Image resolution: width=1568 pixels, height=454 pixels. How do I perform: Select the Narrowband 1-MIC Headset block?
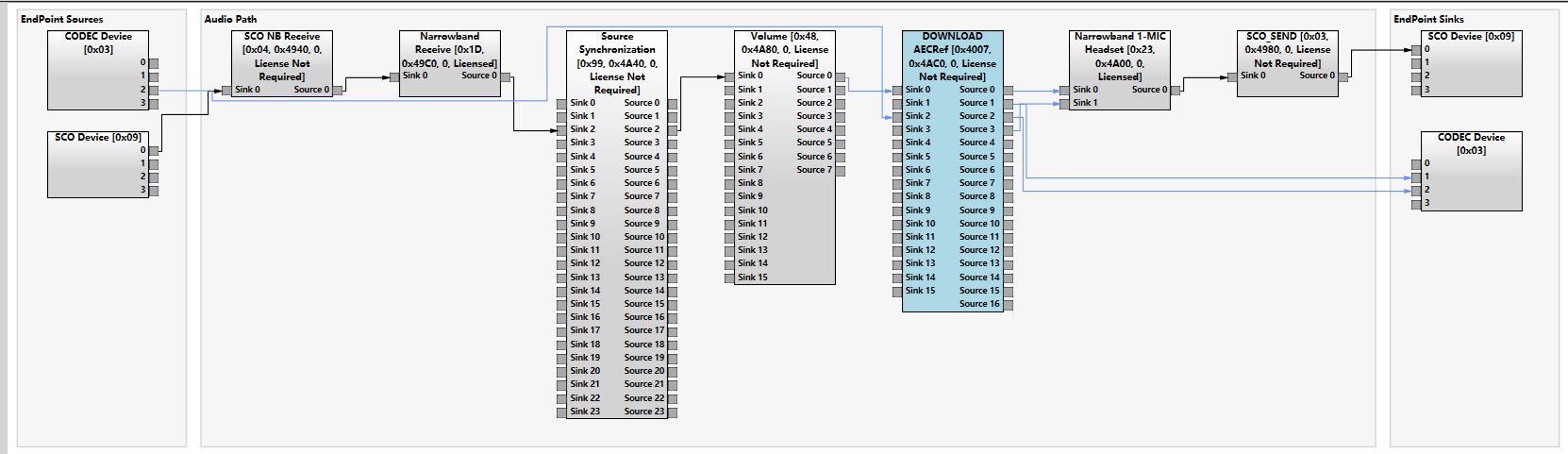coord(1120,70)
